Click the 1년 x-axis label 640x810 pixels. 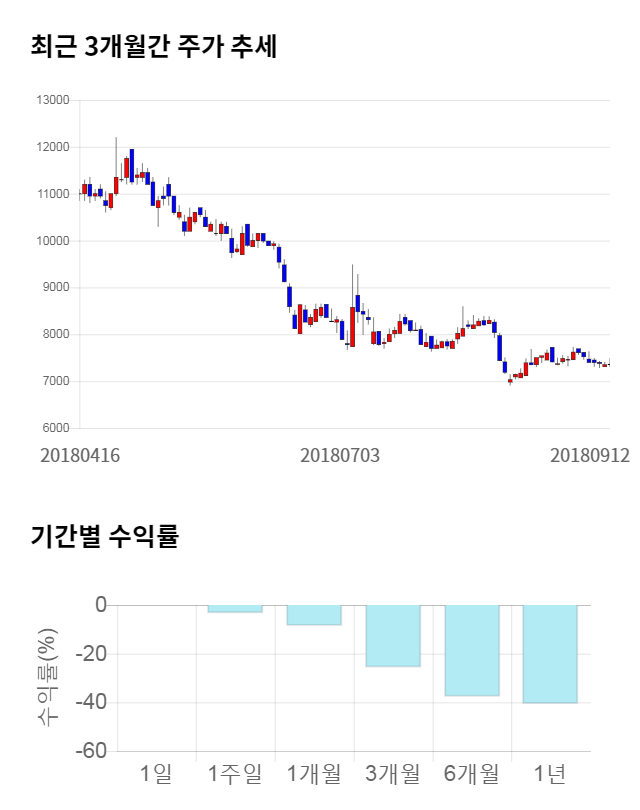pyautogui.click(x=550, y=773)
